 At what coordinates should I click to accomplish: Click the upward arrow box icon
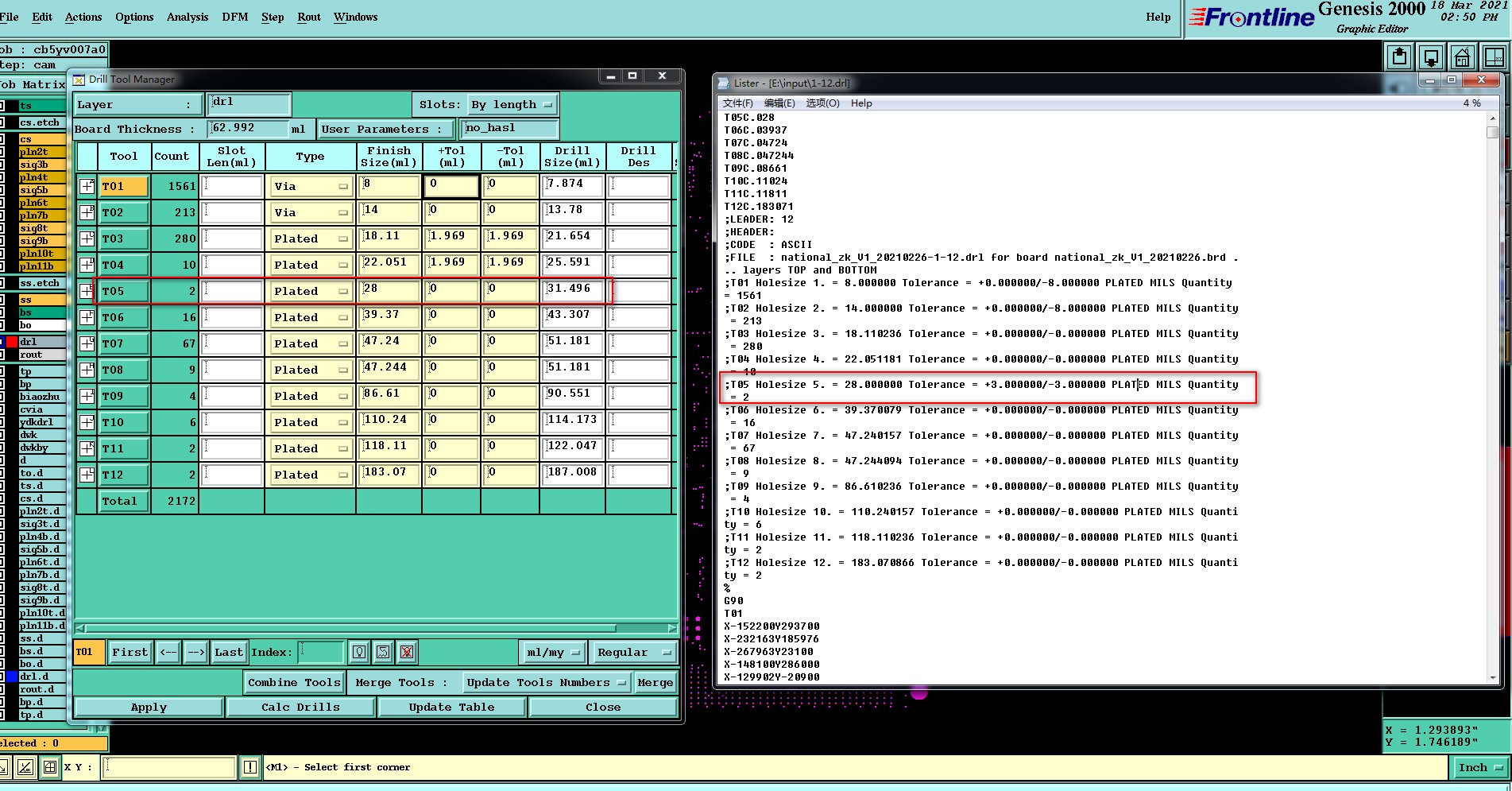pos(1399,57)
